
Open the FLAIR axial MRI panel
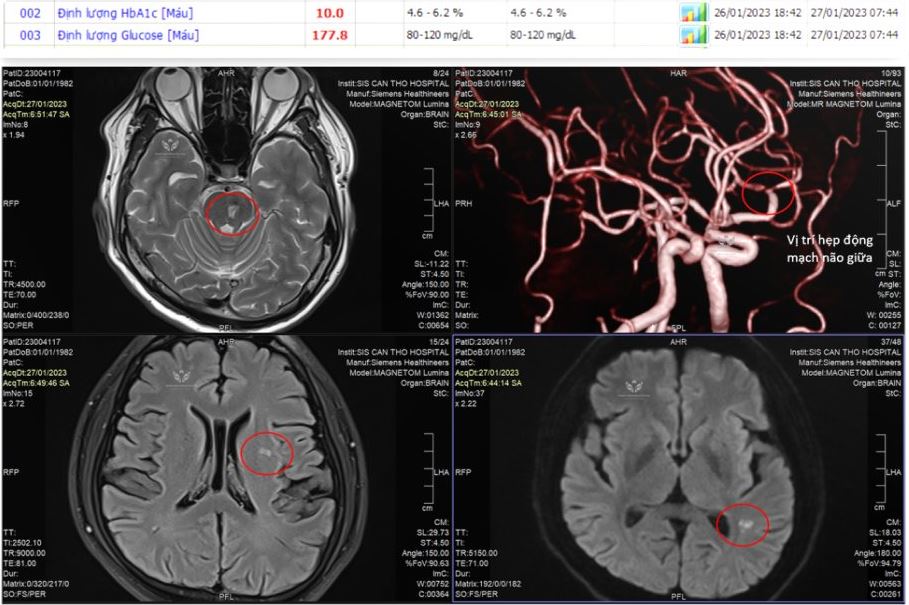[x=226, y=470]
